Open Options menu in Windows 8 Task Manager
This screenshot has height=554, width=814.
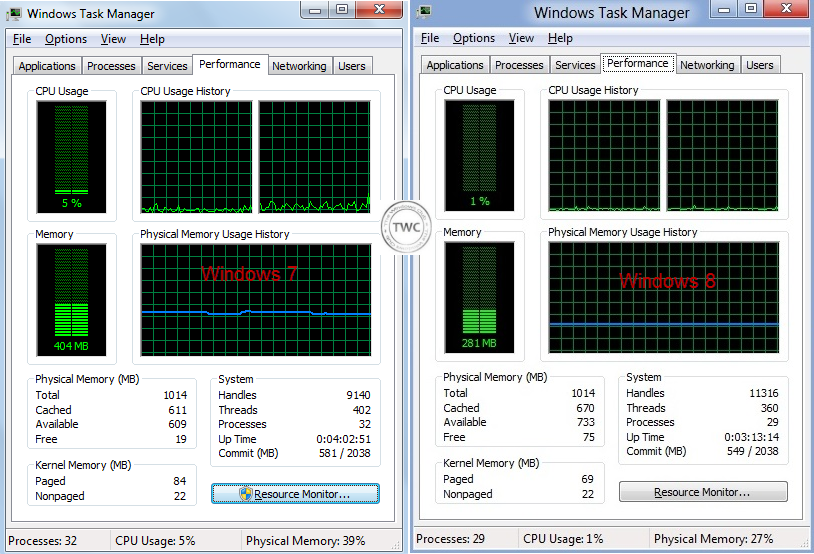pos(474,38)
